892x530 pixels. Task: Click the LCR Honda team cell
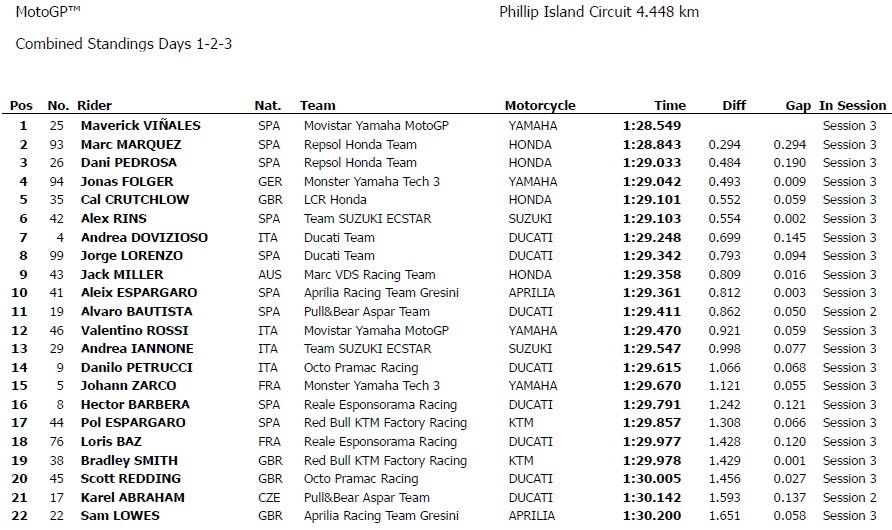coord(335,200)
